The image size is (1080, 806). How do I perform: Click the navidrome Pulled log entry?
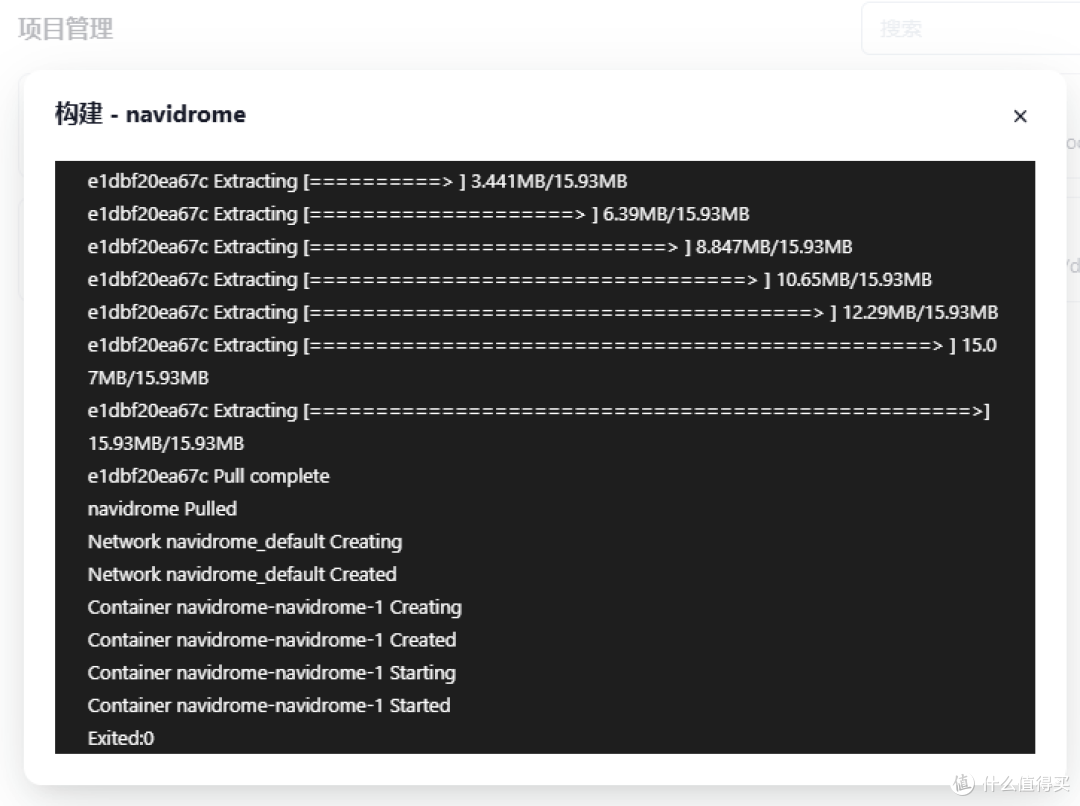pos(162,508)
